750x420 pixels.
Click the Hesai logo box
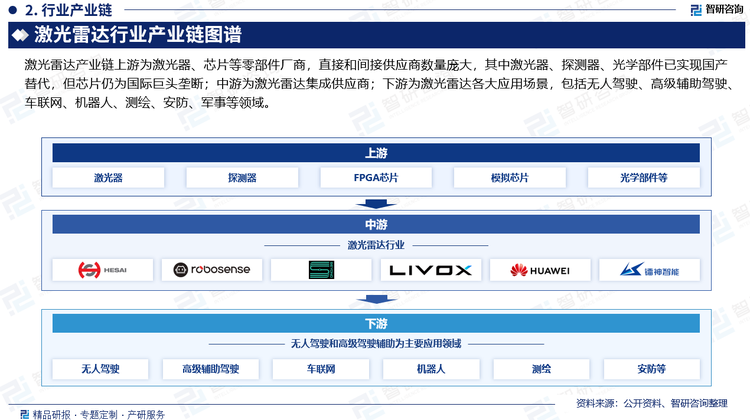point(102,270)
